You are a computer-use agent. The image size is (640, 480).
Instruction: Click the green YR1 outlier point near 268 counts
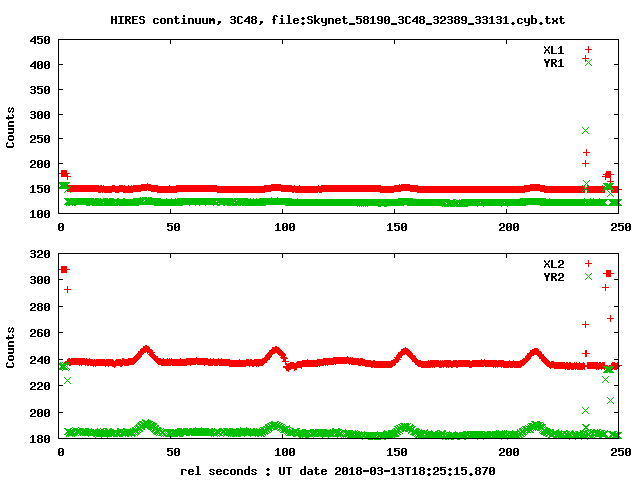(585, 131)
